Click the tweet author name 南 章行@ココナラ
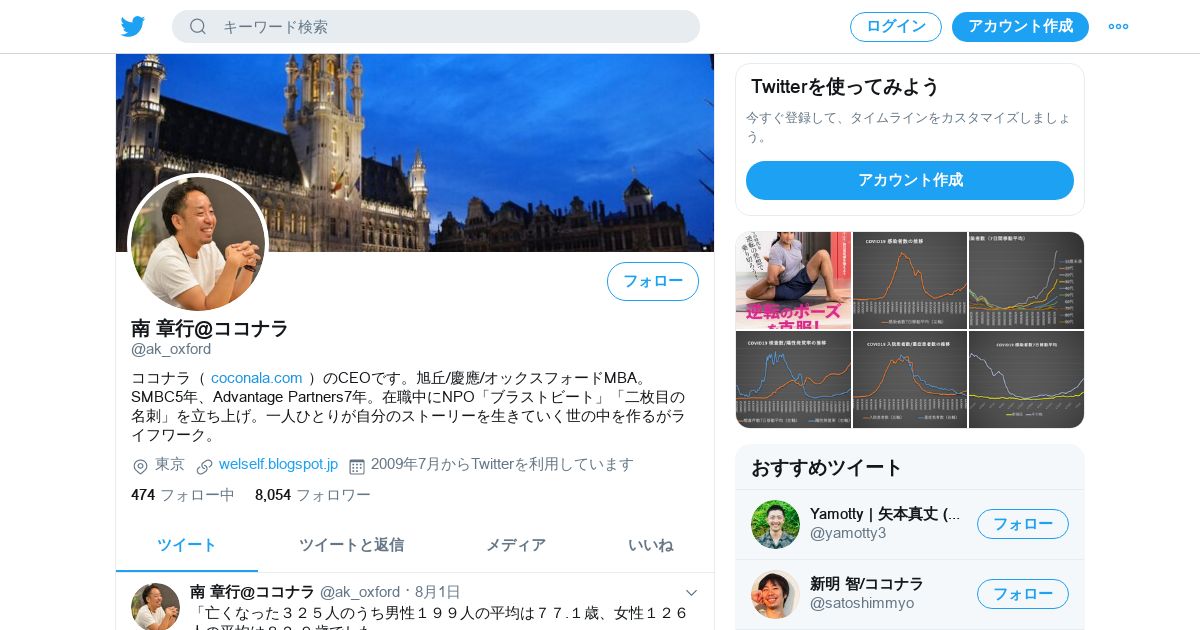The image size is (1200, 630). (x=252, y=592)
